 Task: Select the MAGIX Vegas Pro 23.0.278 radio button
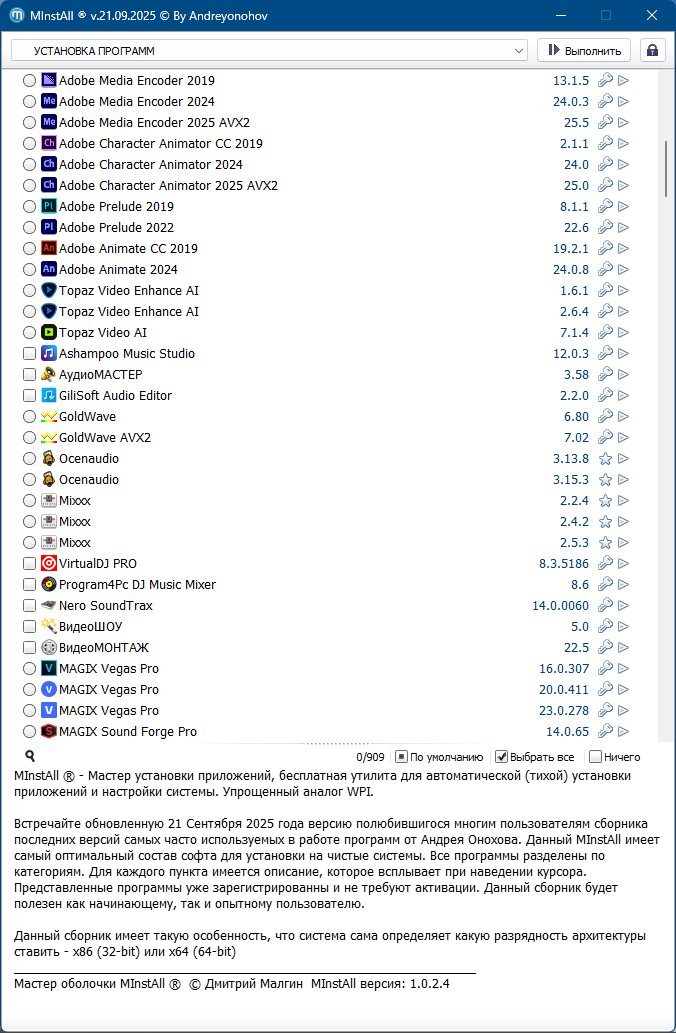point(29,711)
